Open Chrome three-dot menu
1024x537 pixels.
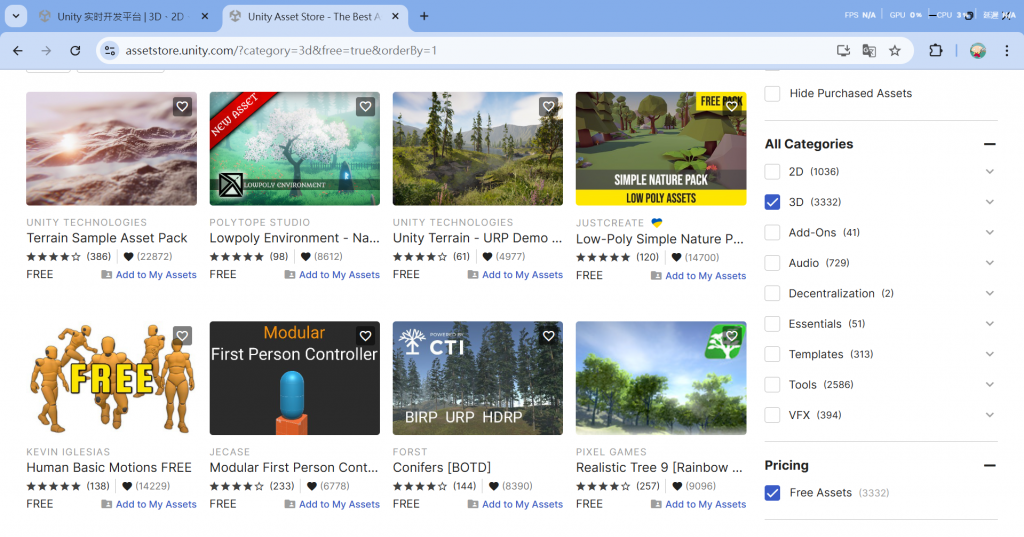coord(1006,50)
